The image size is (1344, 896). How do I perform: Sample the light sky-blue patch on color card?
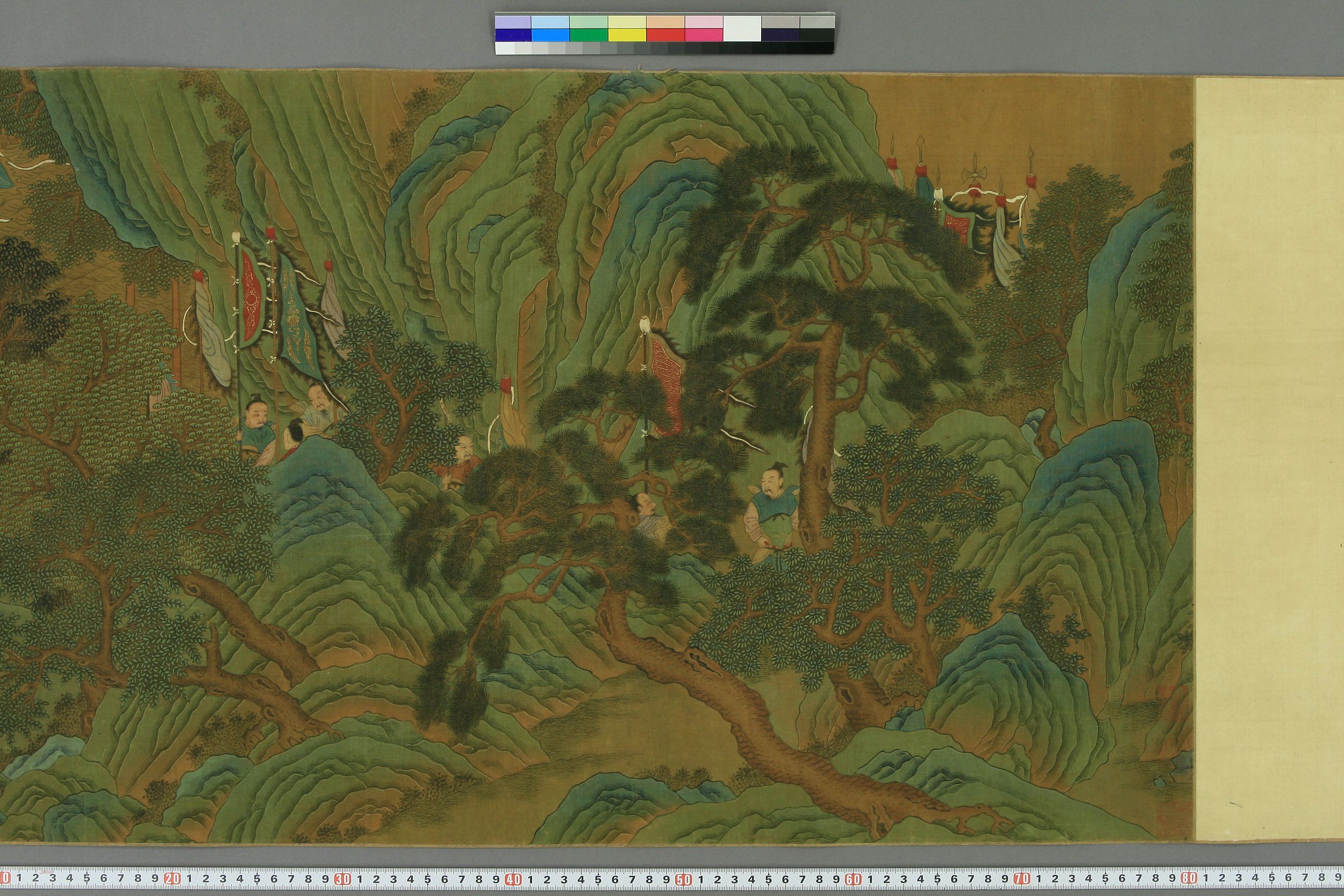pos(550,22)
